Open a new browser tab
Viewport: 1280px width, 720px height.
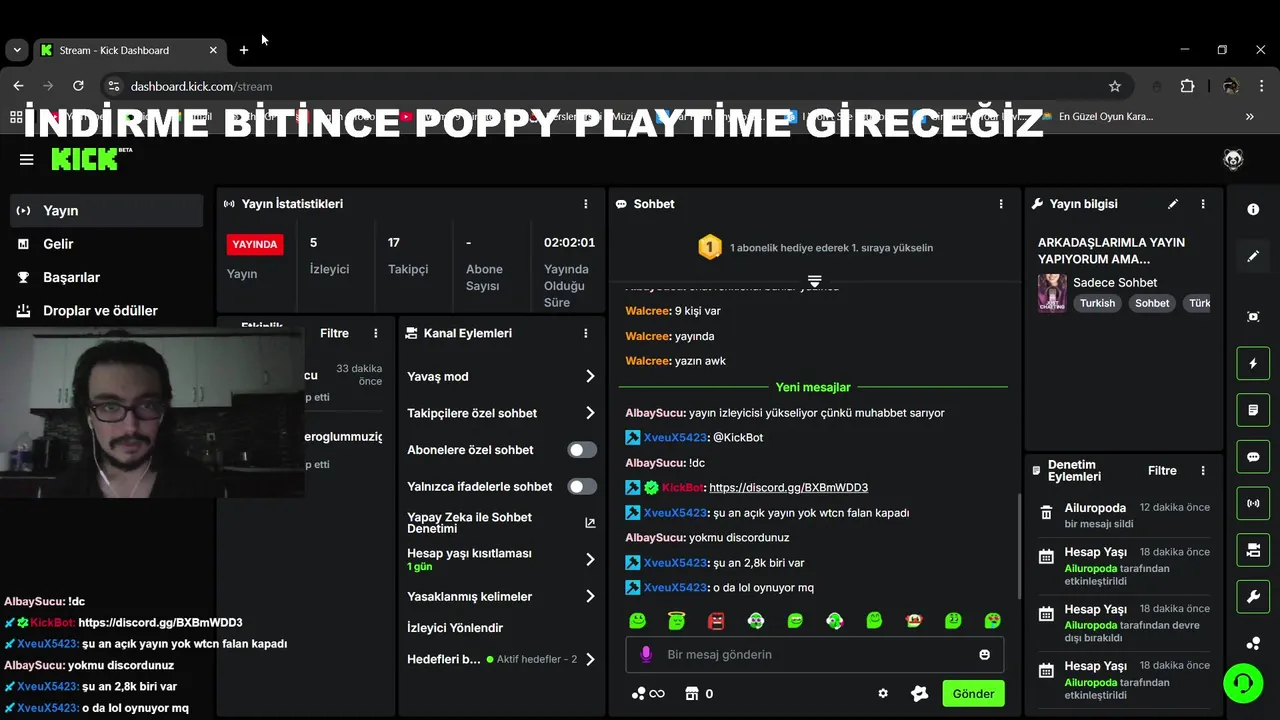[244, 50]
